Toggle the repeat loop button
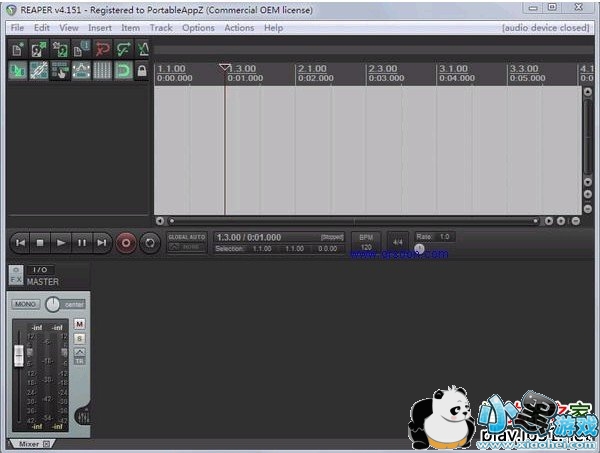Viewport: 600px width, 453px height. point(150,243)
